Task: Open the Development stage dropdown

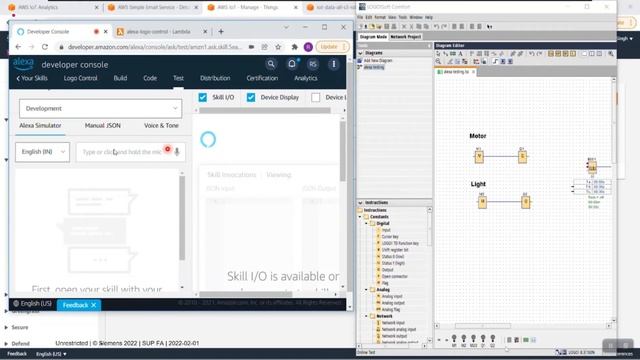Action: click(x=100, y=109)
